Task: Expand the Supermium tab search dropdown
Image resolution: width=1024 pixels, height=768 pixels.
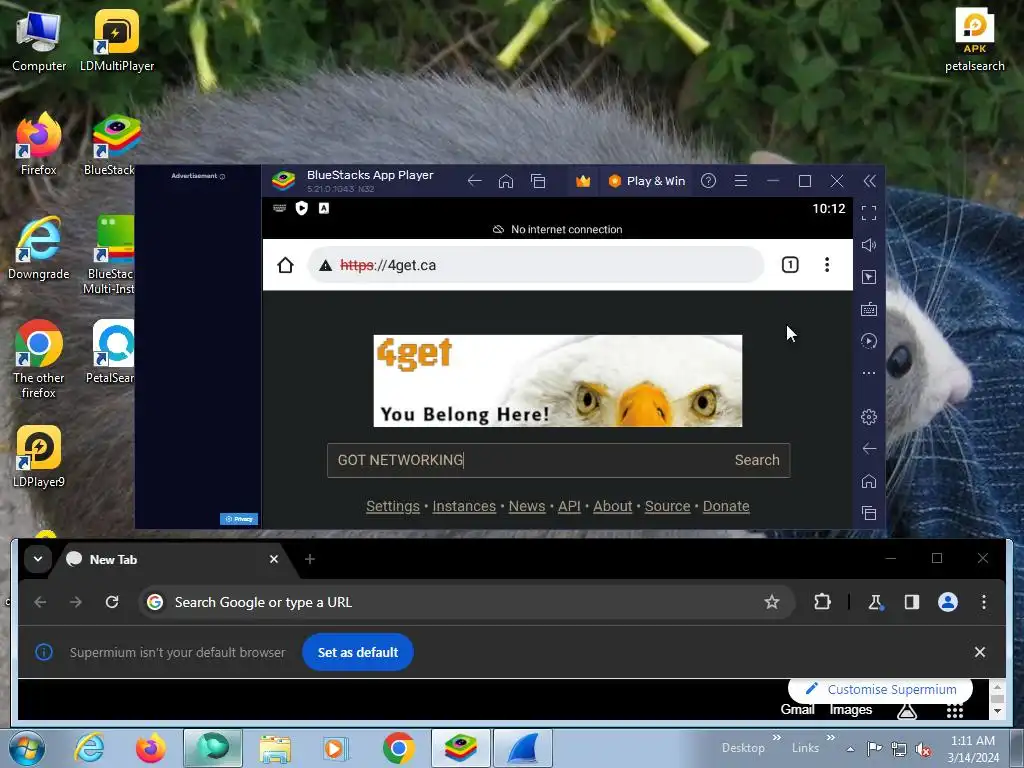Action: point(38,559)
